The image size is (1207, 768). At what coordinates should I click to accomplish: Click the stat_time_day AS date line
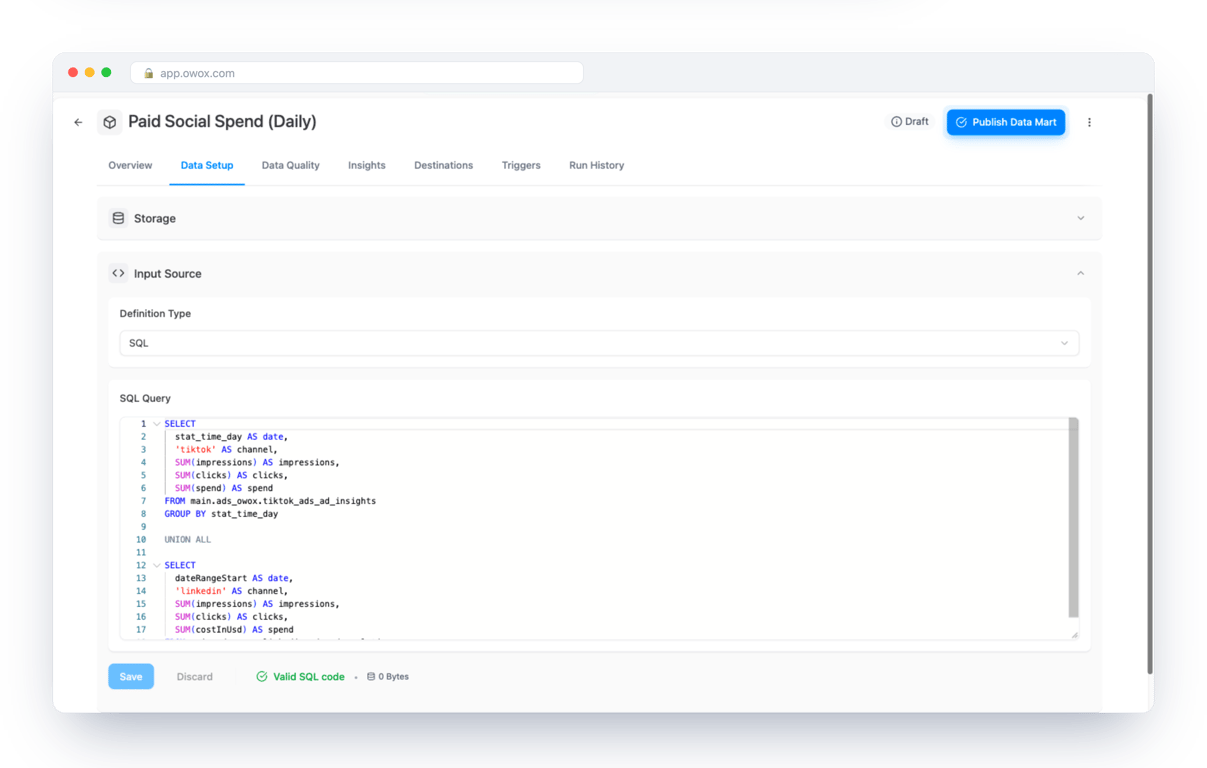(x=231, y=437)
